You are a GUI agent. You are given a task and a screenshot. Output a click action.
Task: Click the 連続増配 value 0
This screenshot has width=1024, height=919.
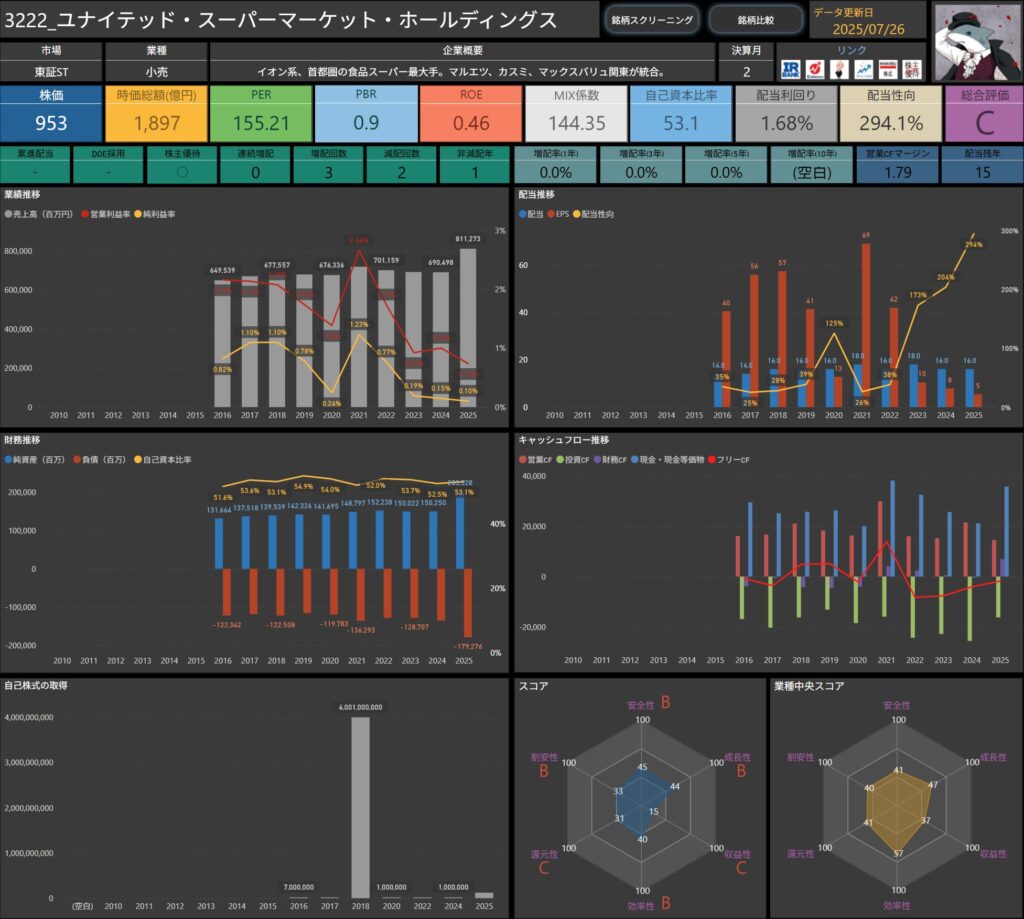coord(255,172)
